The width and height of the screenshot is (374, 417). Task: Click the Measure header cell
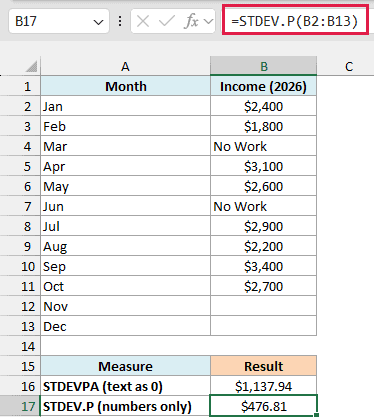click(x=125, y=366)
